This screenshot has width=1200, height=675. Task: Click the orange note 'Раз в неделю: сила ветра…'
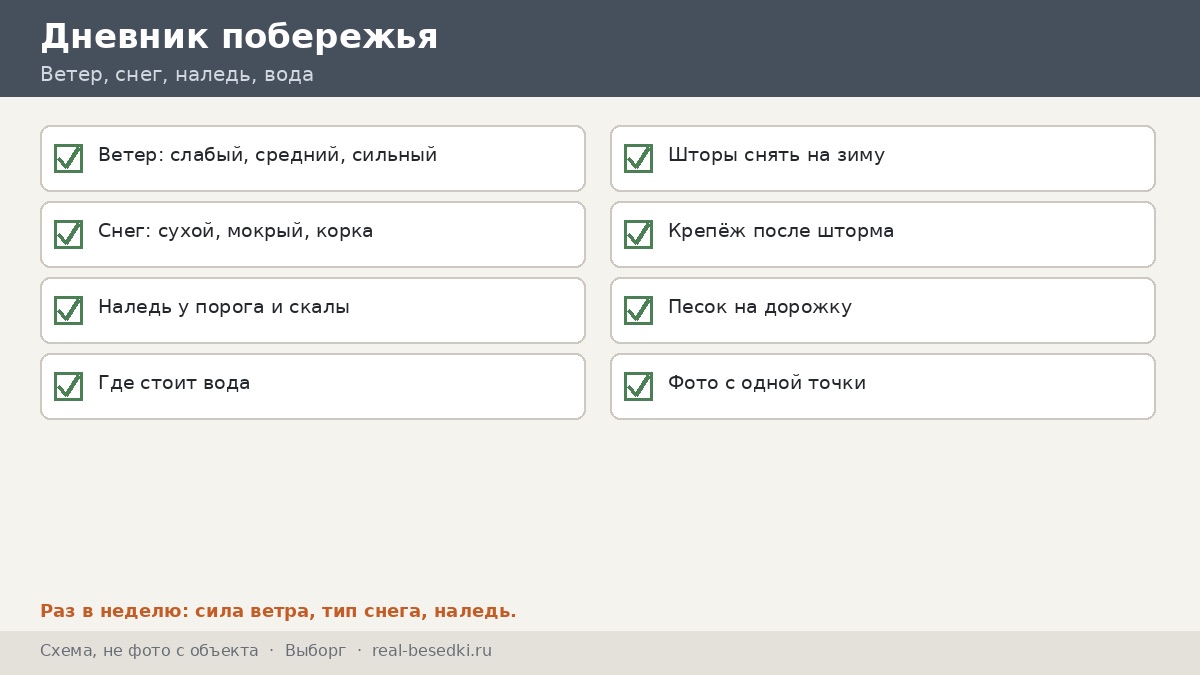tap(278, 611)
